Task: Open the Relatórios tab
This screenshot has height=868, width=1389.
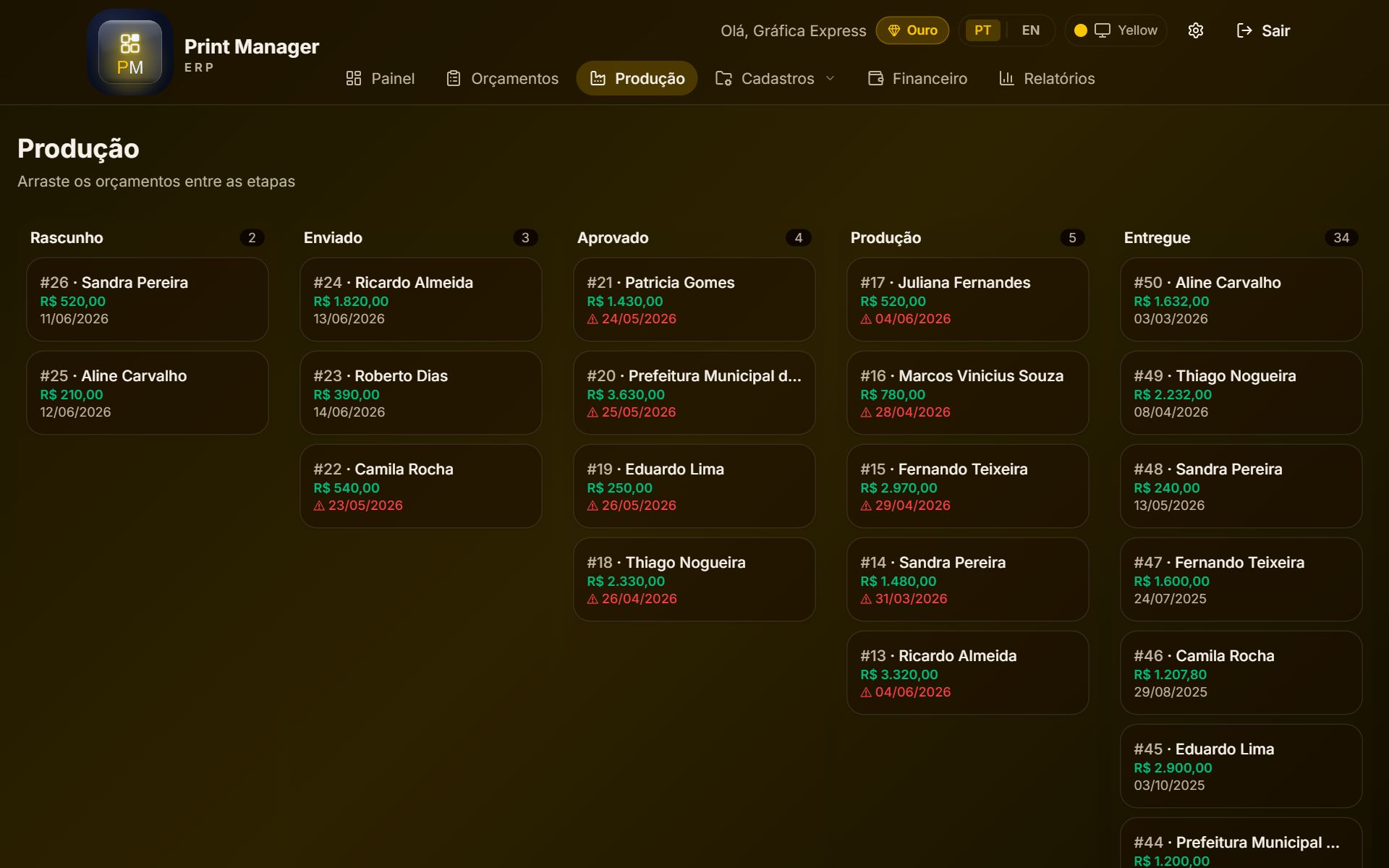Action: [1047, 78]
